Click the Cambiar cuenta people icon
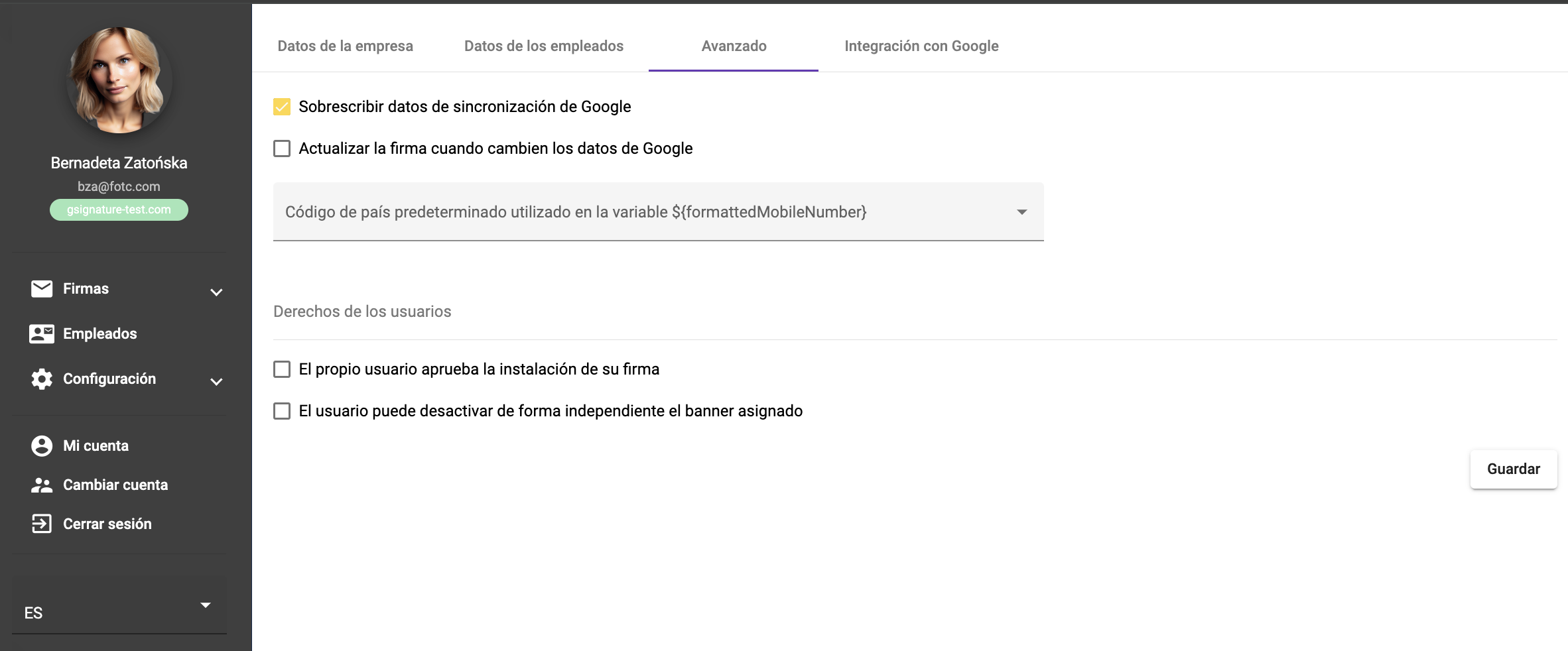This screenshot has width=1568, height=651. click(x=42, y=485)
